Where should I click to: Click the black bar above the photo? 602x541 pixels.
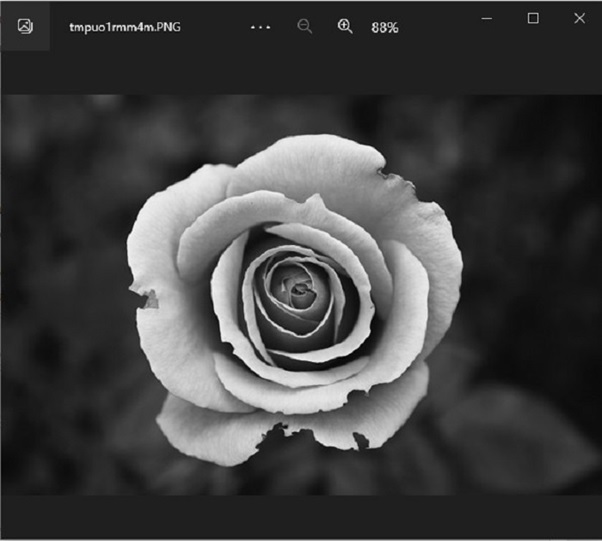pos(300,74)
